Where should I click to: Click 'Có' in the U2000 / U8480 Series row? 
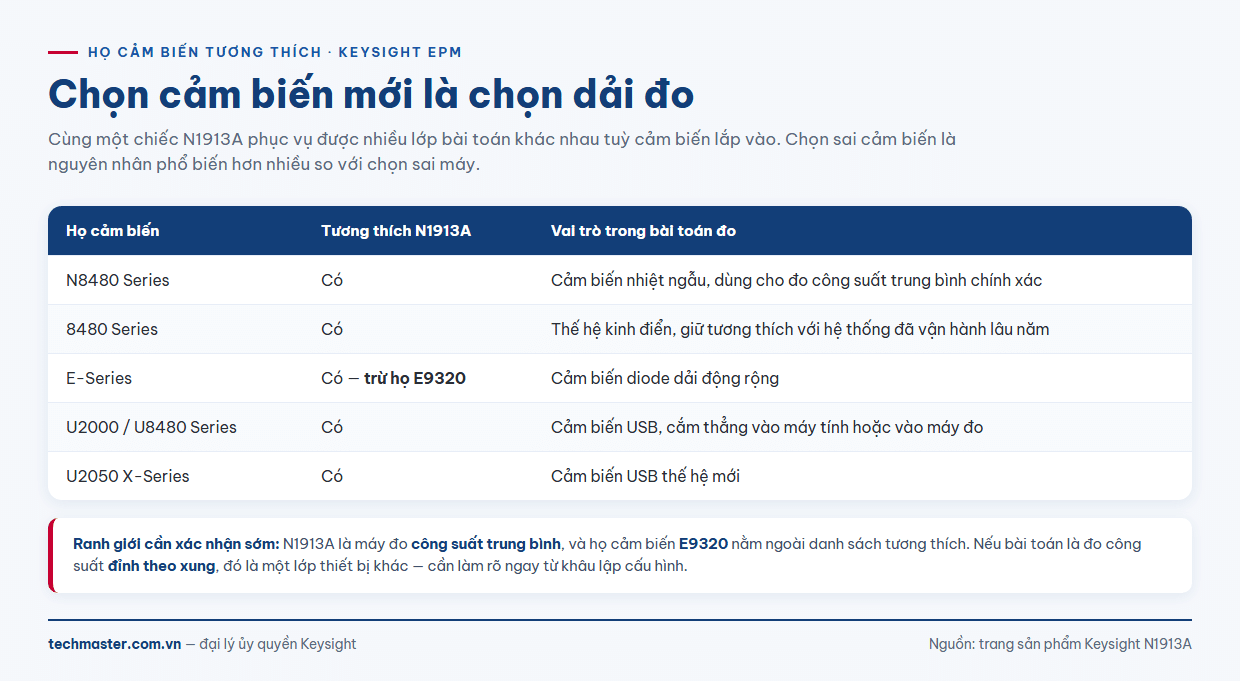332,427
